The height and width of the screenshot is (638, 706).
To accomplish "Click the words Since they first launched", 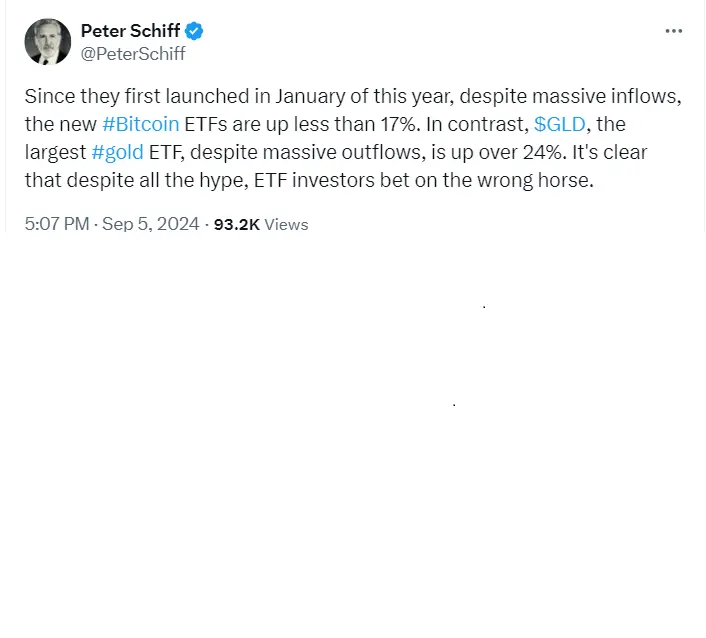I will [137, 96].
